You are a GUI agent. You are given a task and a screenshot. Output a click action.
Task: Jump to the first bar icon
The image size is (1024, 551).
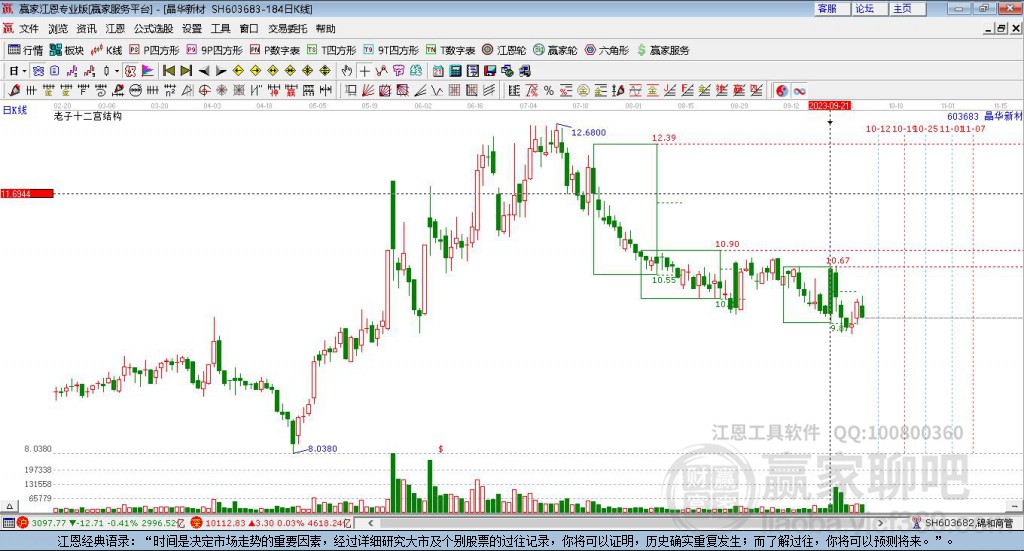point(169,71)
